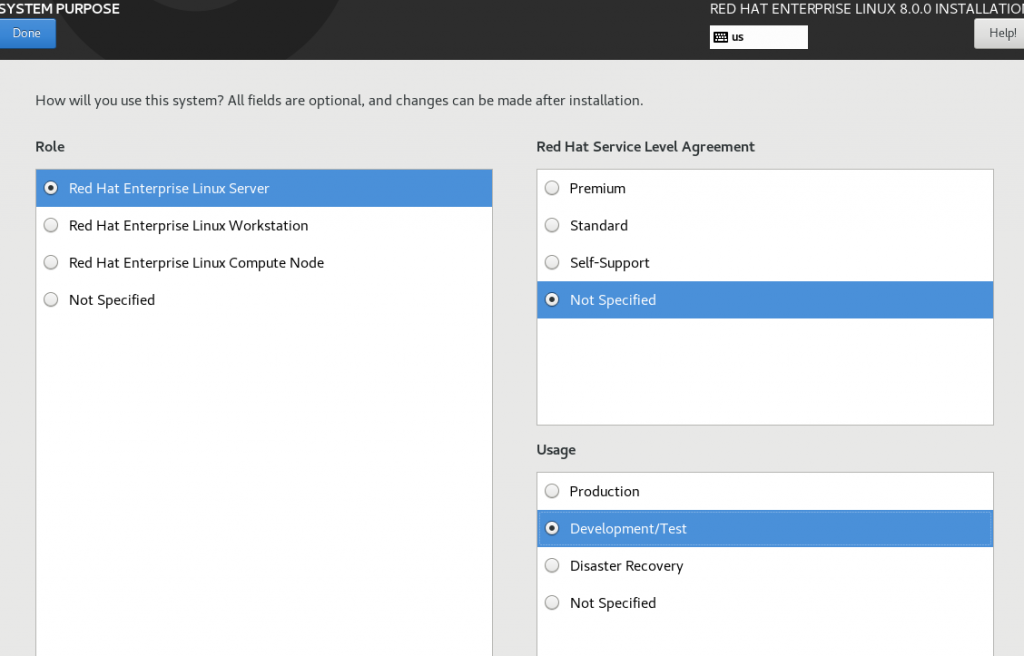Click the Red Hat Service Level Agreement label
1024x656 pixels.
[x=645, y=147]
